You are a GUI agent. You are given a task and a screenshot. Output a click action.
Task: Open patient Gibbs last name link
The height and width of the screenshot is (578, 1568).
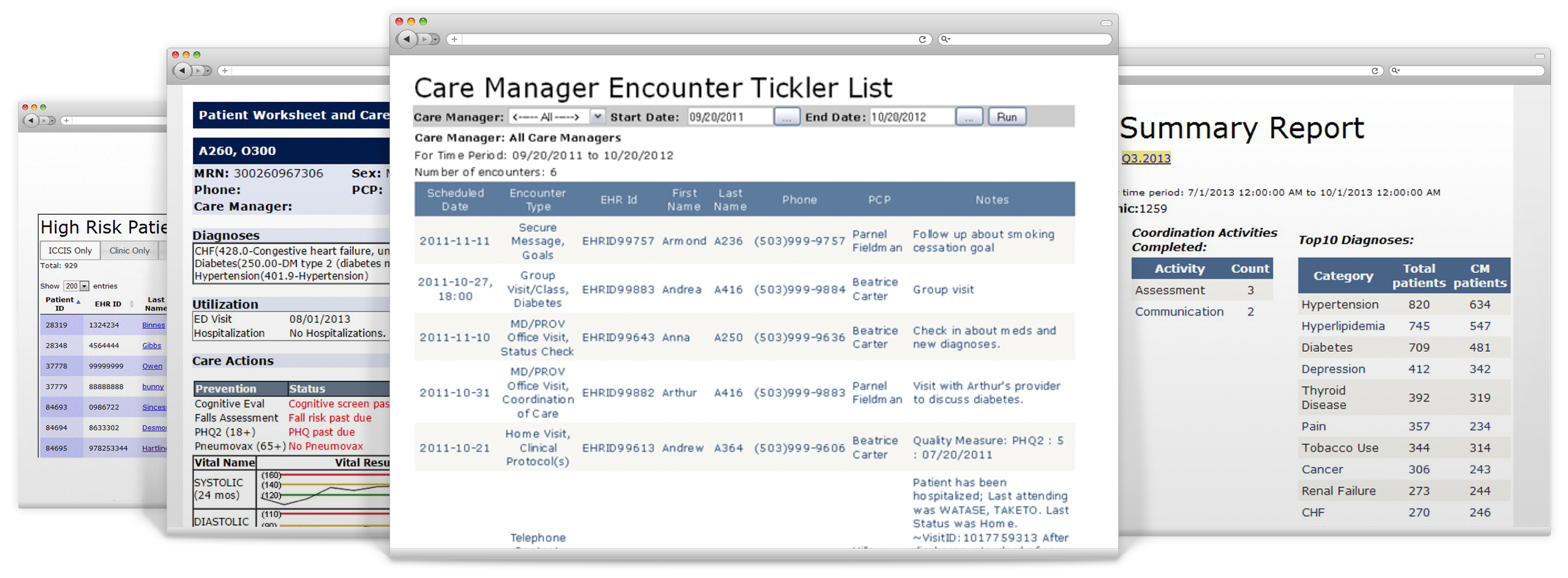tap(151, 346)
